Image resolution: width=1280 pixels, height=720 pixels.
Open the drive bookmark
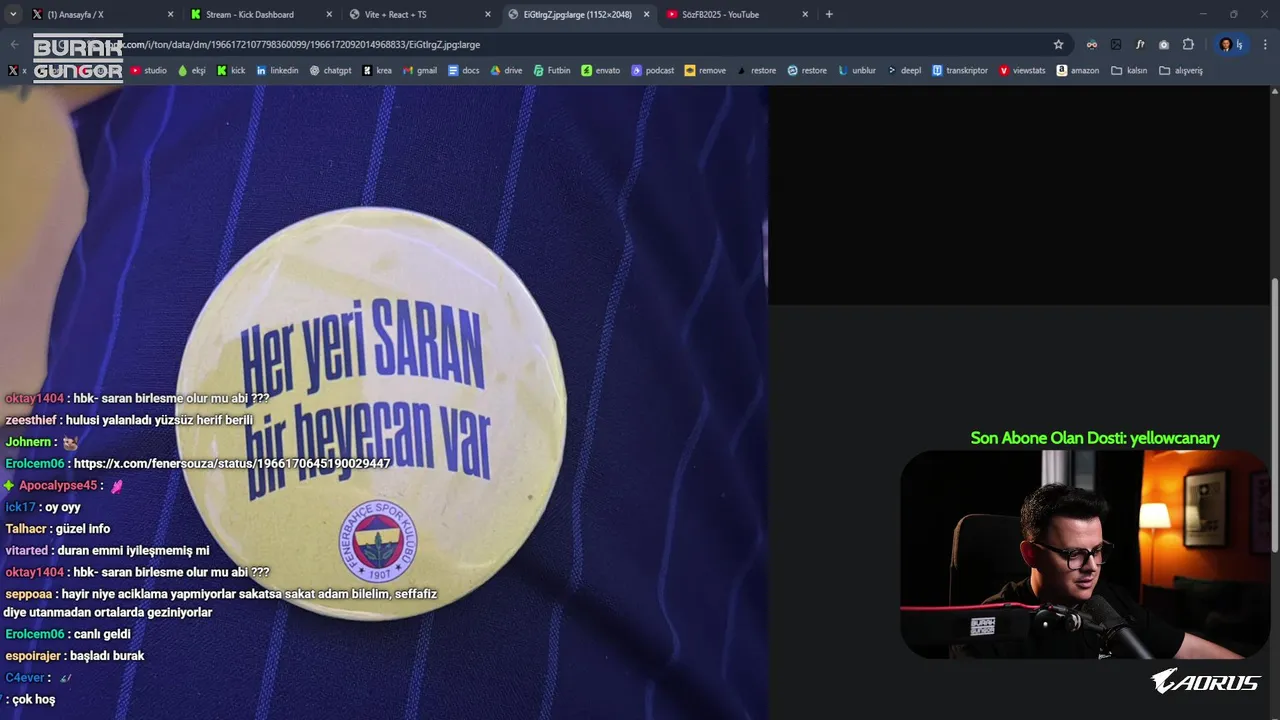point(506,71)
